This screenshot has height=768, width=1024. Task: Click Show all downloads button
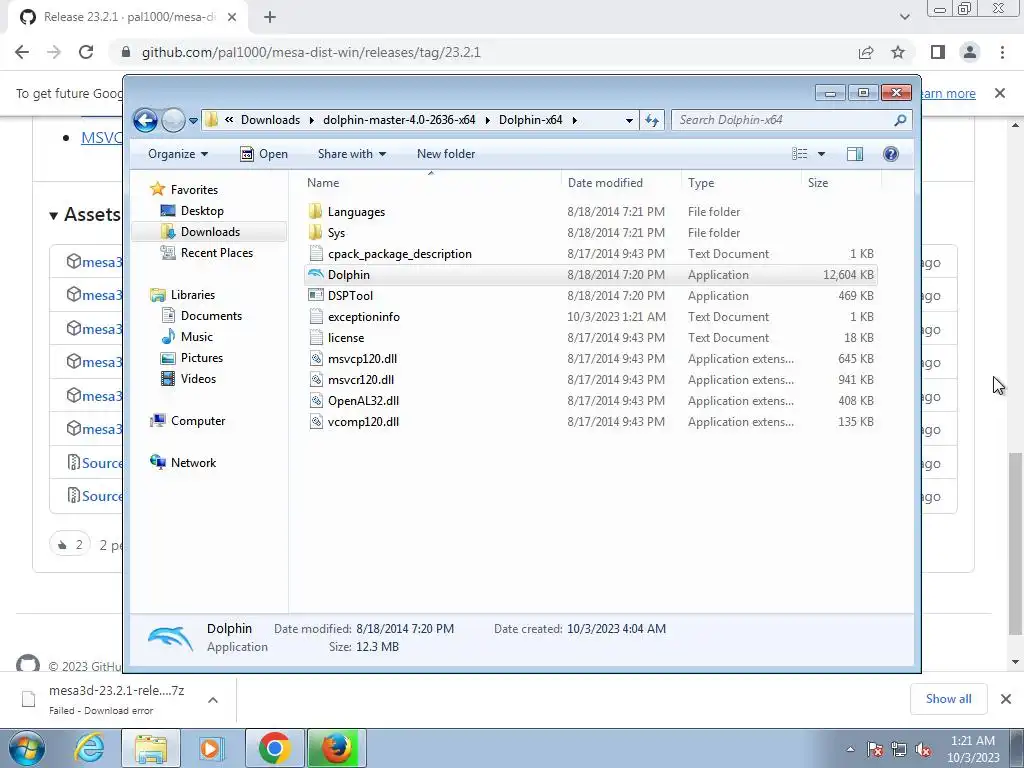[x=948, y=699]
